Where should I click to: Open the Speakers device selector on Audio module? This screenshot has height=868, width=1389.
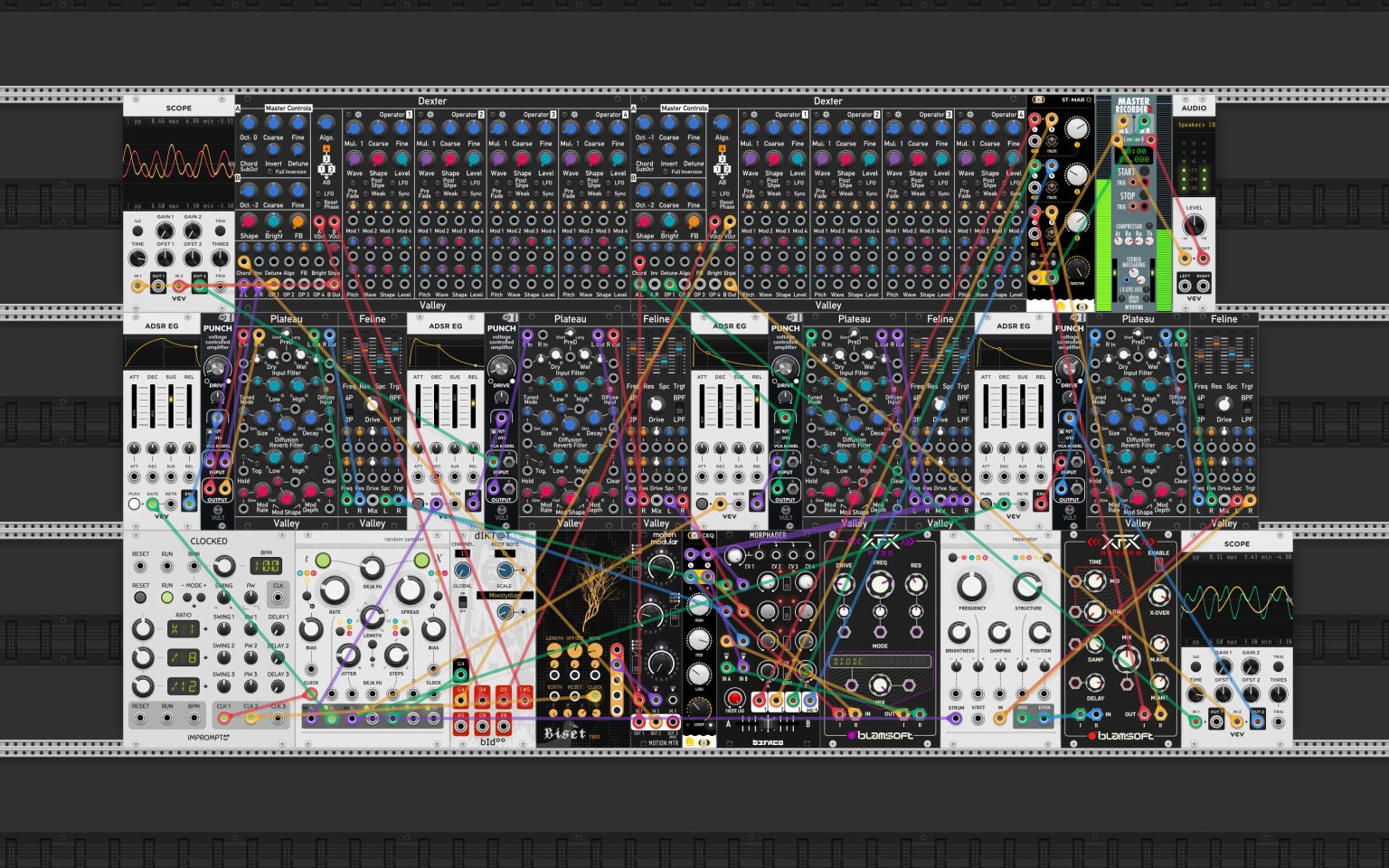pyautogui.click(x=1194, y=125)
